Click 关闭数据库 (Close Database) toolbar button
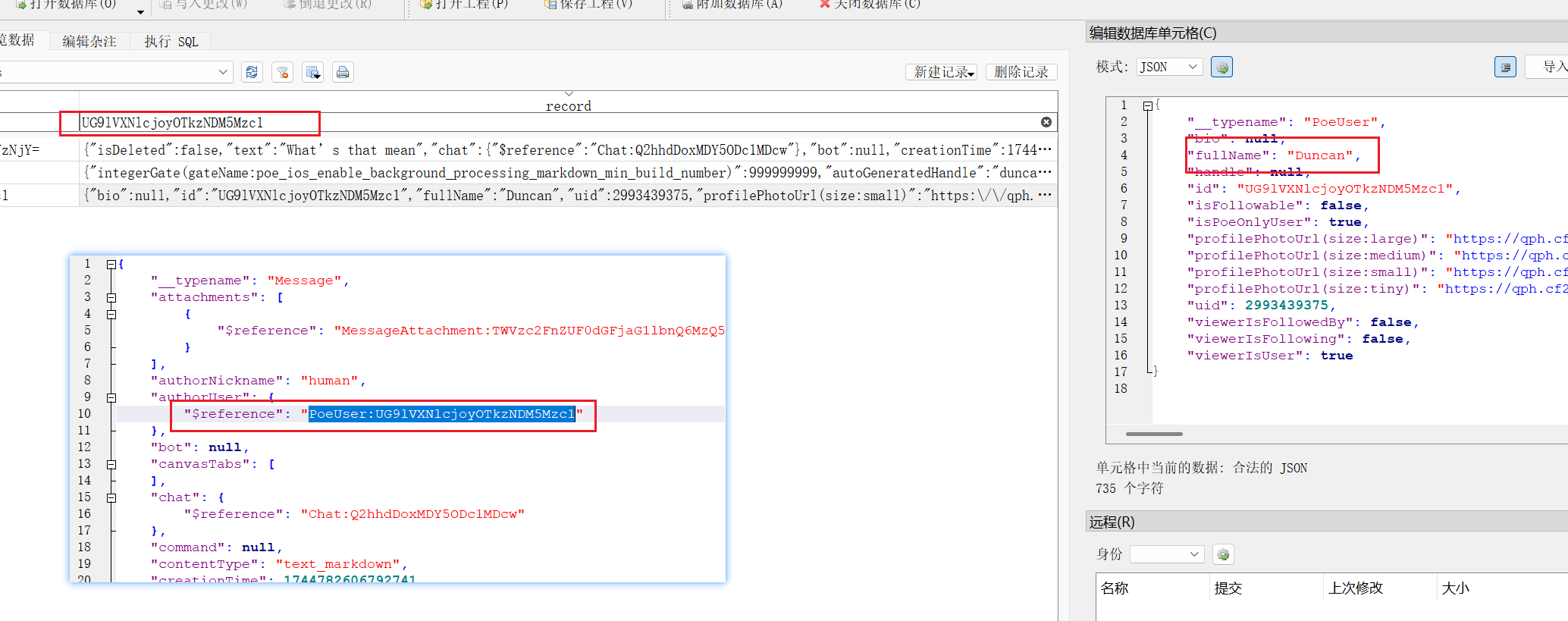The width and height of the screenshot is (1568, 621). [x=870, y=5]
